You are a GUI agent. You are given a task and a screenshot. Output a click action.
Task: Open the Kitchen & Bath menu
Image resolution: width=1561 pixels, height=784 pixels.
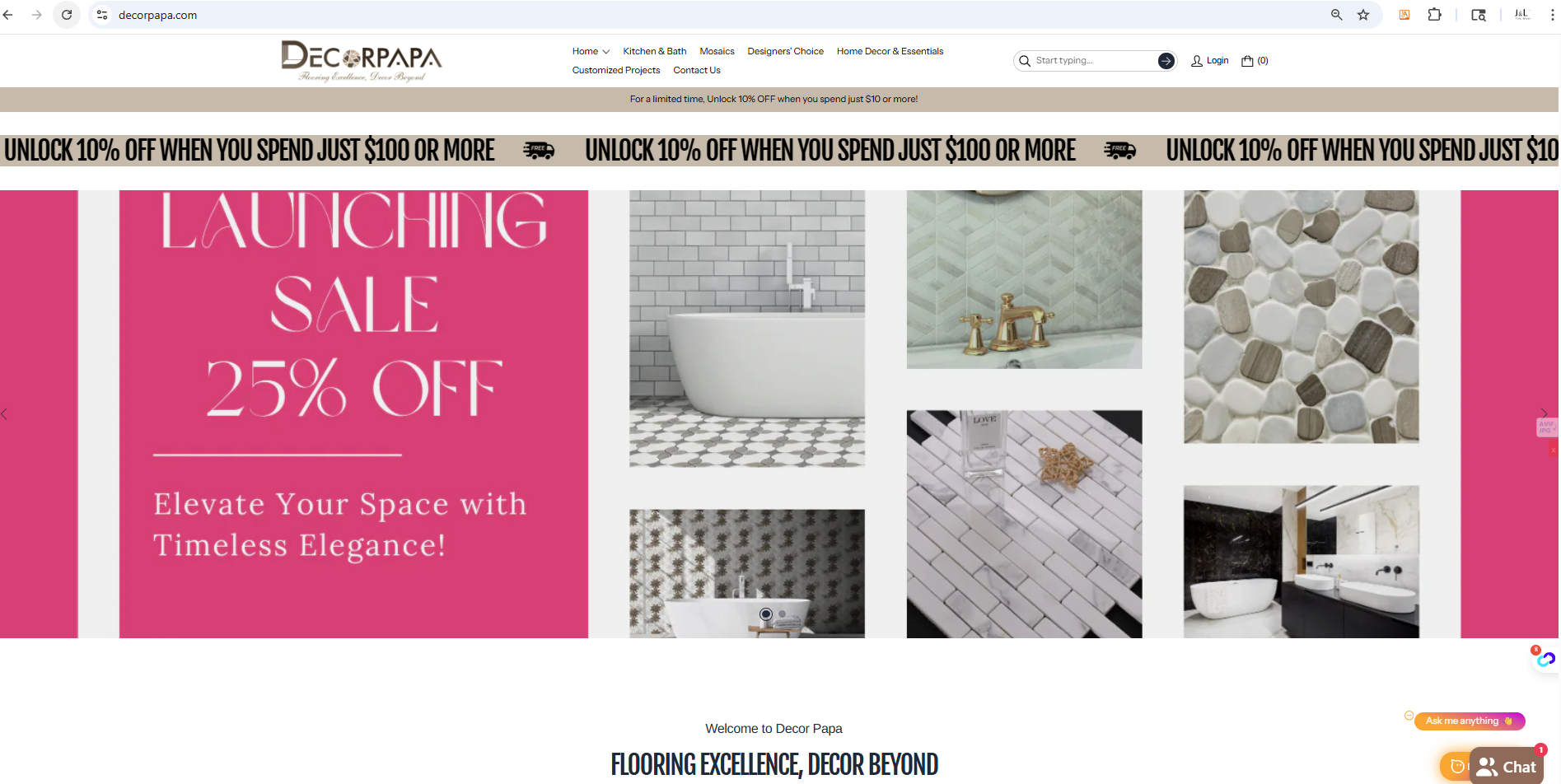(654, 51)
